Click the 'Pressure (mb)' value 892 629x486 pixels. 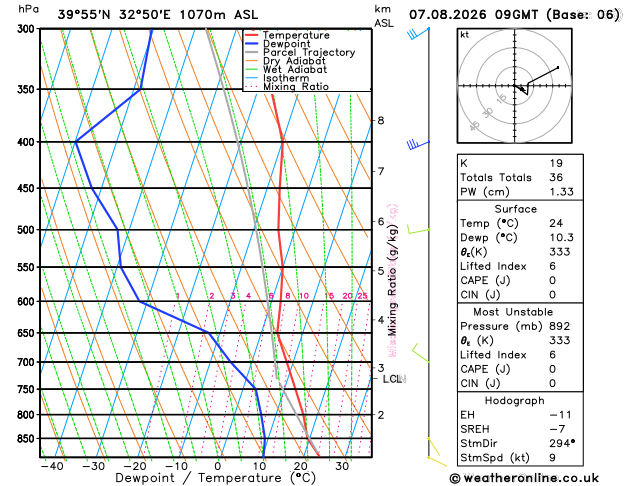tap(560, 326)
